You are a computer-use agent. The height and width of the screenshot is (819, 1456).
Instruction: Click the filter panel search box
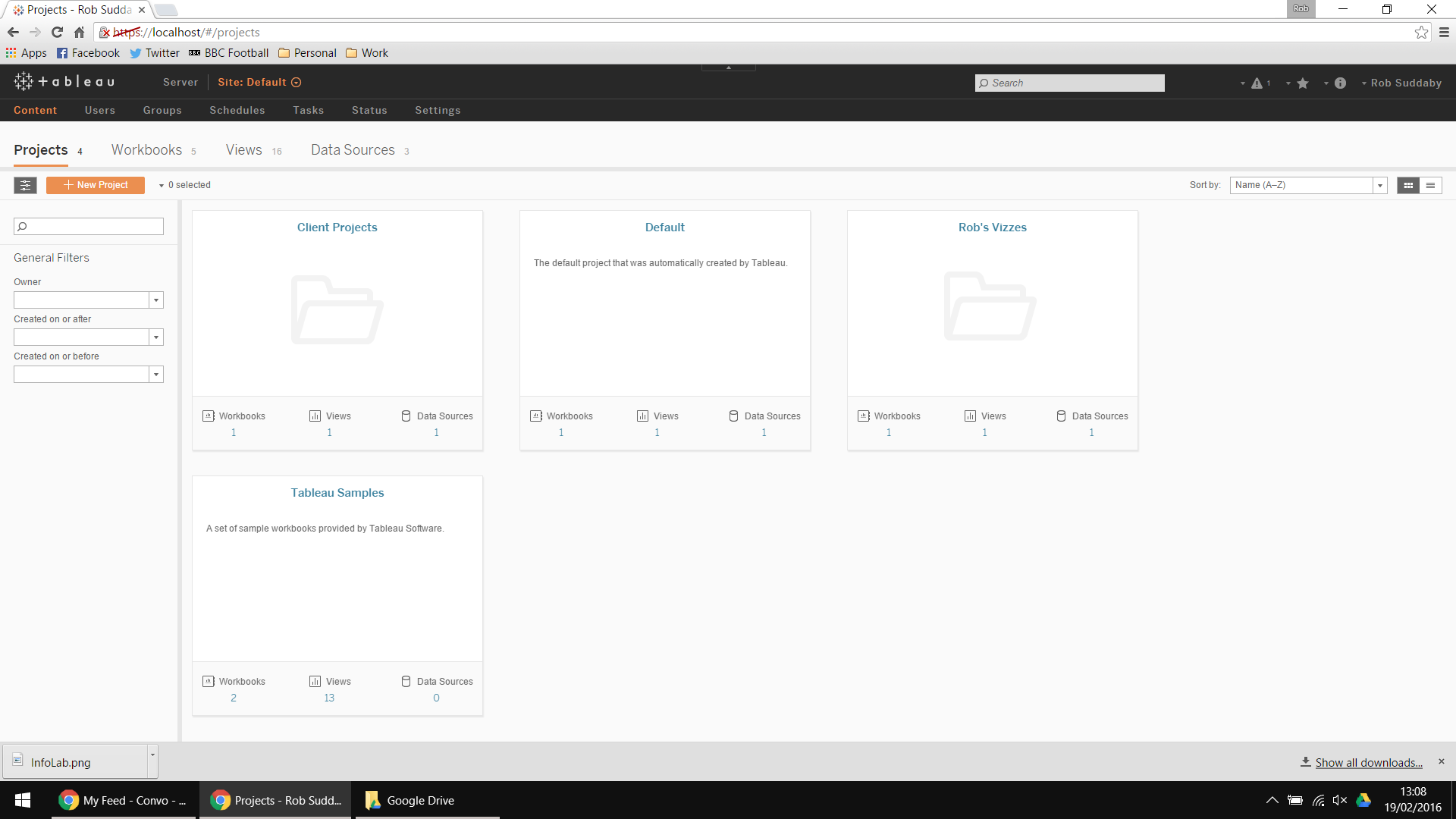coord(89,226)
